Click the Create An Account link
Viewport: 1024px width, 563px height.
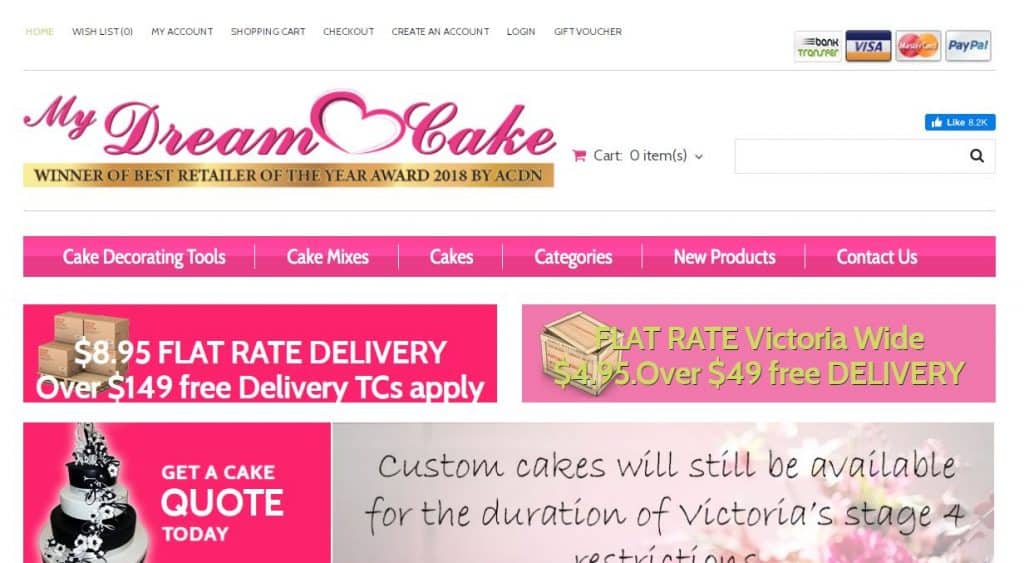point(440,31)
